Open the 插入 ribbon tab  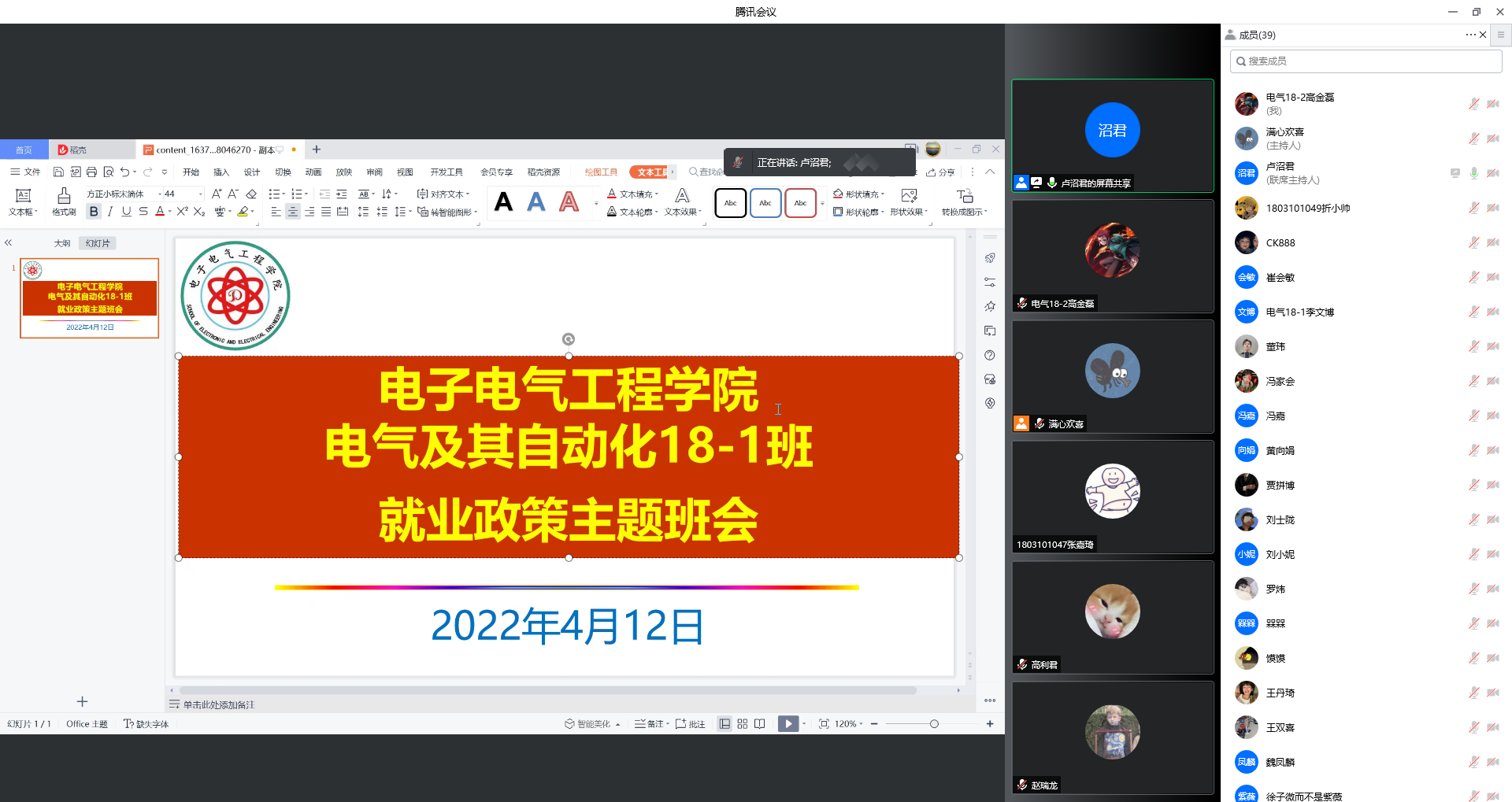[221, 172]
